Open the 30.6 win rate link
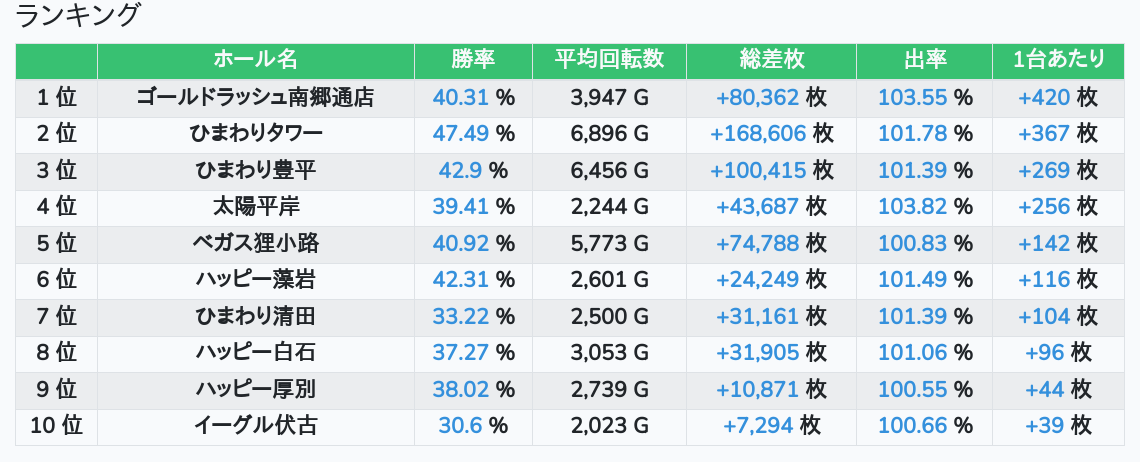Screen dimensions: 1140x462 pos(461,426)
